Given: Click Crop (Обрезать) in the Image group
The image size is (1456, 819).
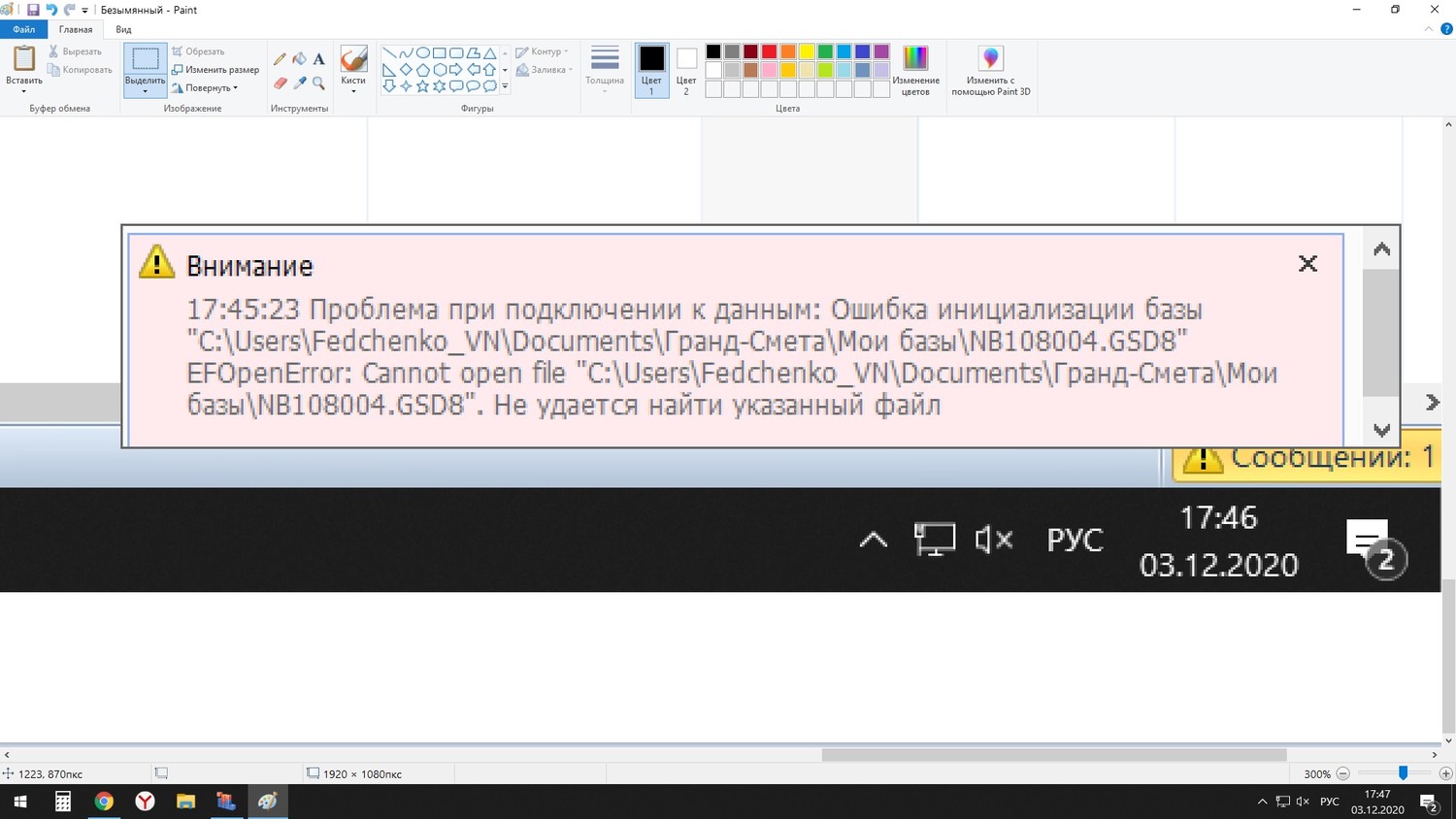Looking at the screenshot, I should click(198, 51).
